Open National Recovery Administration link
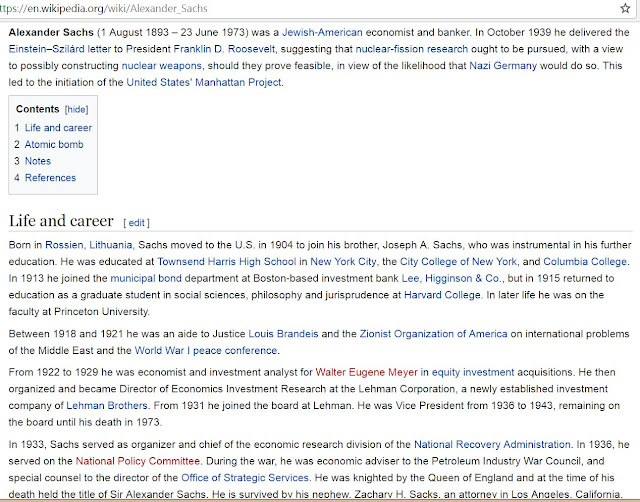The width and height of the screenshot is (640, 502). [492, 445]
